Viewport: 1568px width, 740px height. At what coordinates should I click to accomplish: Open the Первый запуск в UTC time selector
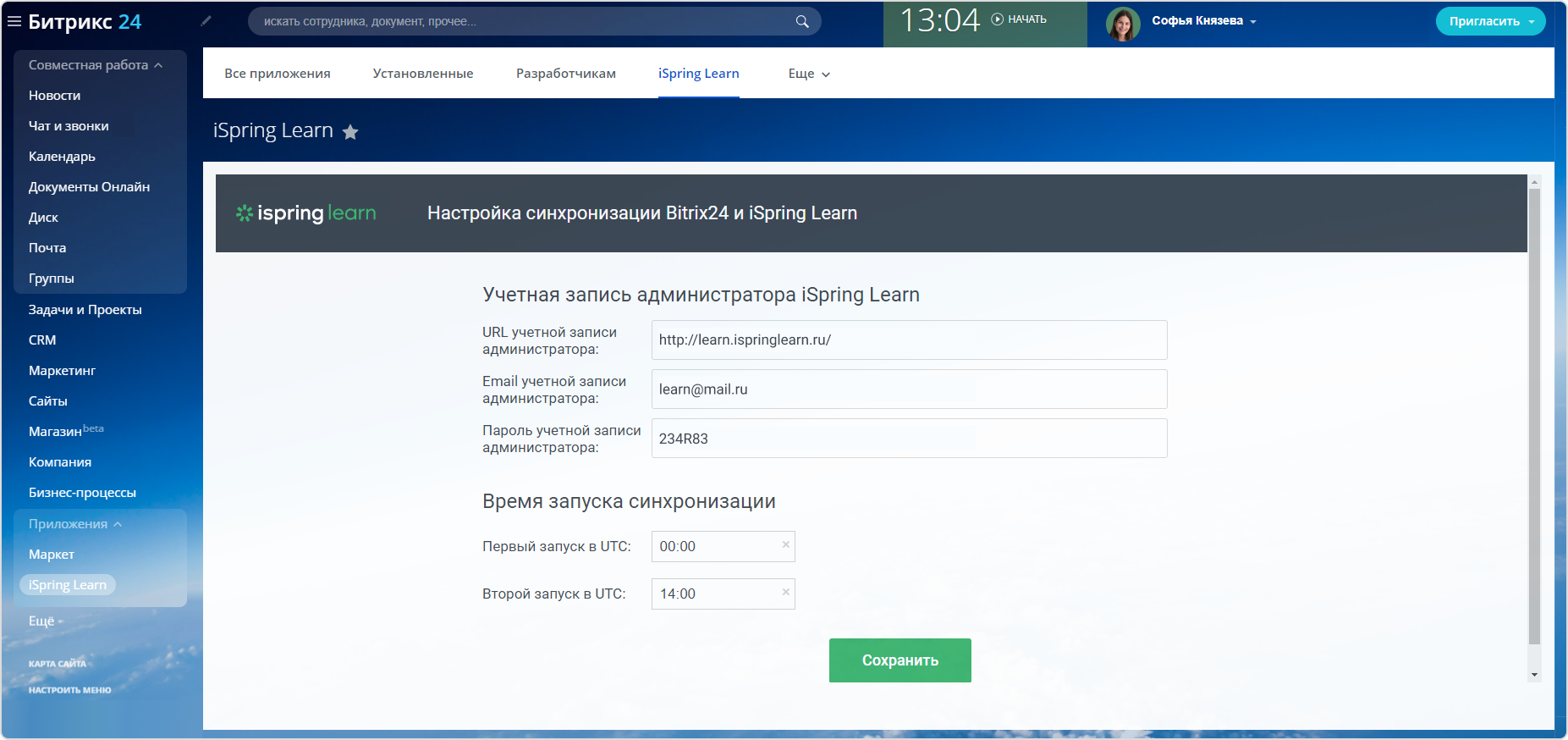click(723, 546)
